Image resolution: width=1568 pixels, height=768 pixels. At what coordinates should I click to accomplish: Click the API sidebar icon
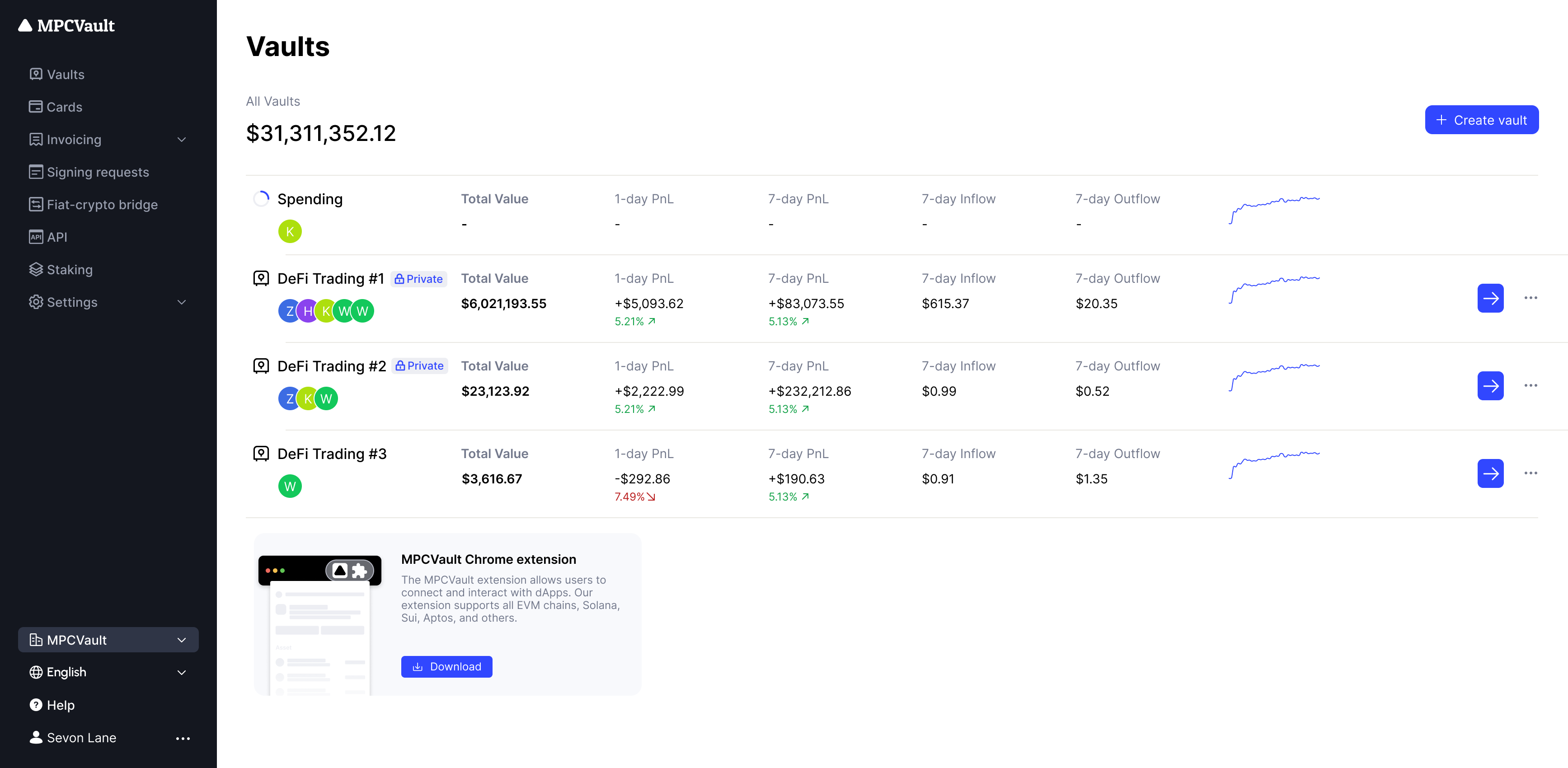[36, 237]
